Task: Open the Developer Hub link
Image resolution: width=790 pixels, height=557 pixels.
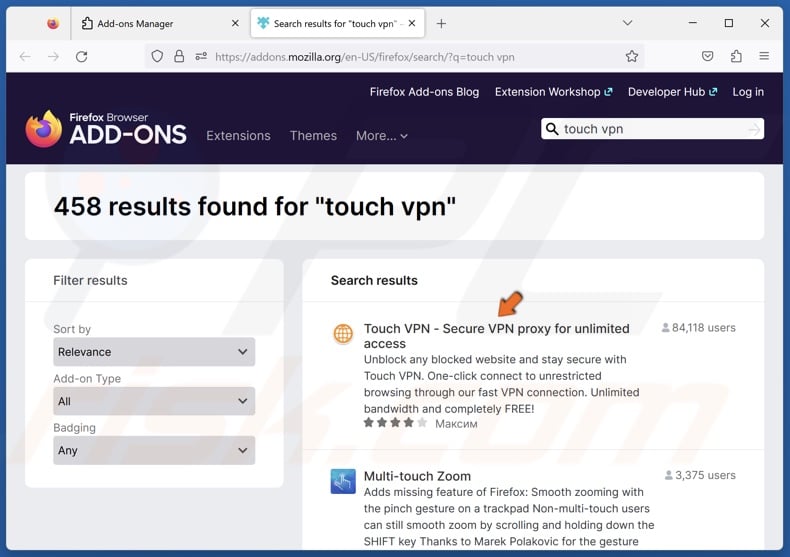Action: 672,92
